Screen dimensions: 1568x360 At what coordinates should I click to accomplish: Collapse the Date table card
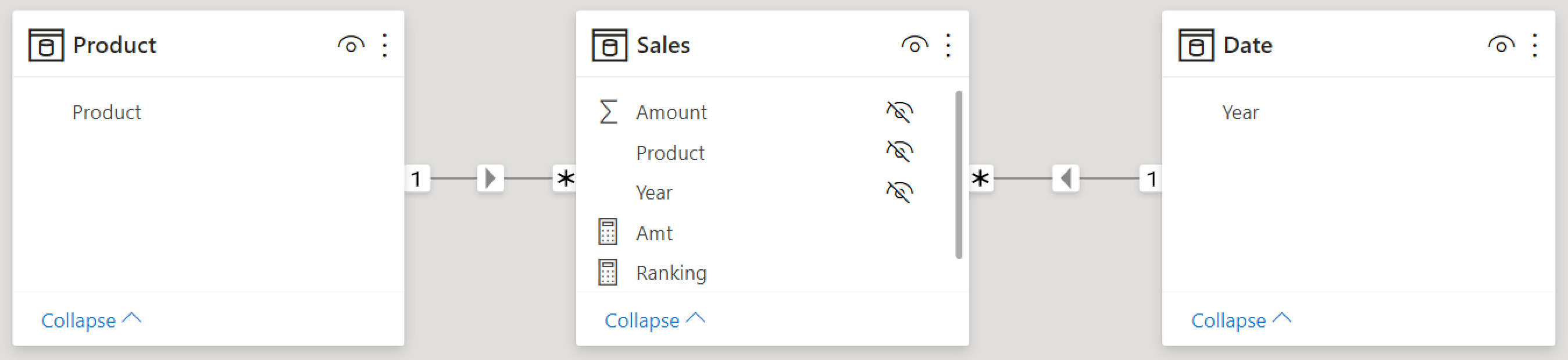[x=1241, y=320]
